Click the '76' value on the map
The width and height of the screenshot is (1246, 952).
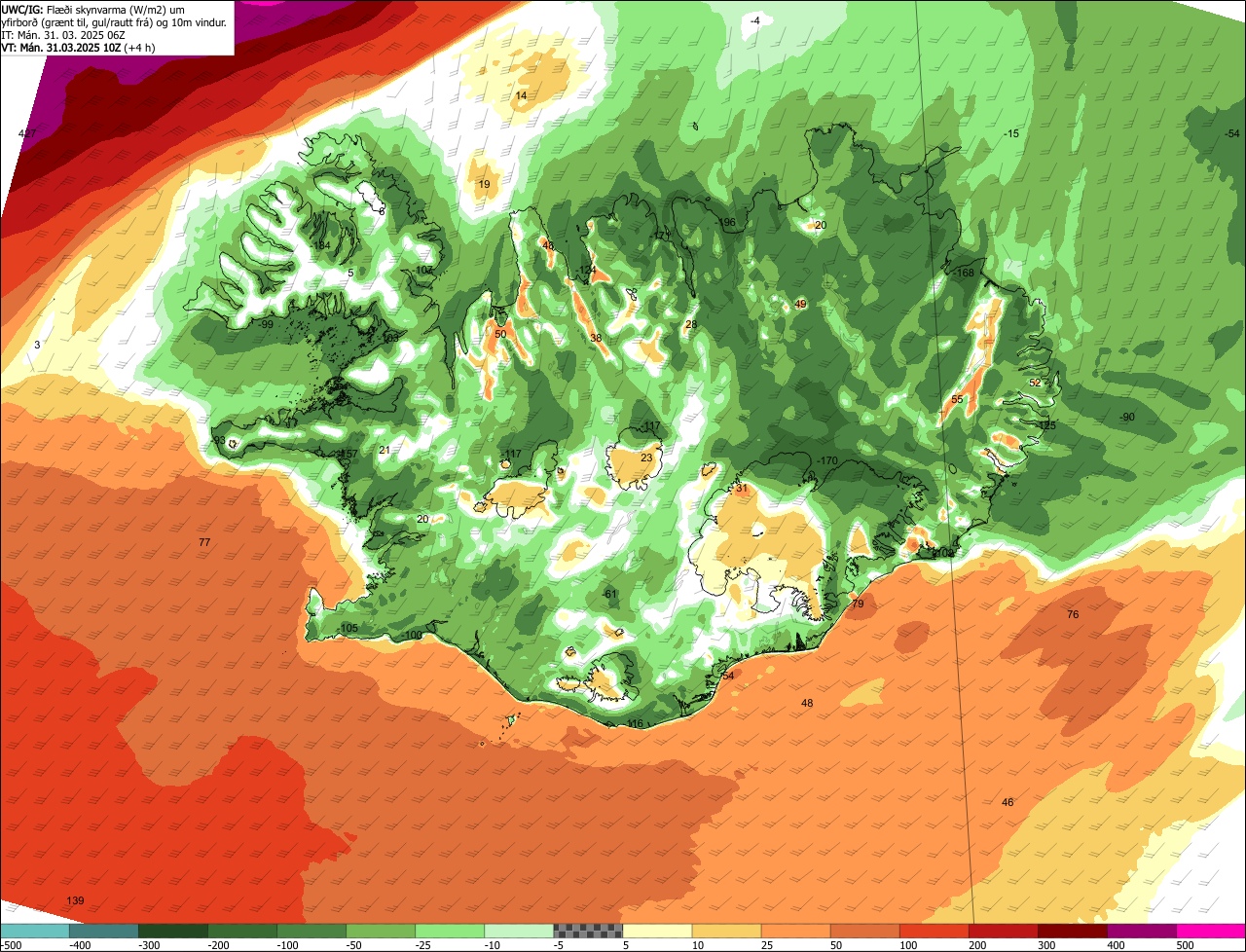coord(1073,614)
